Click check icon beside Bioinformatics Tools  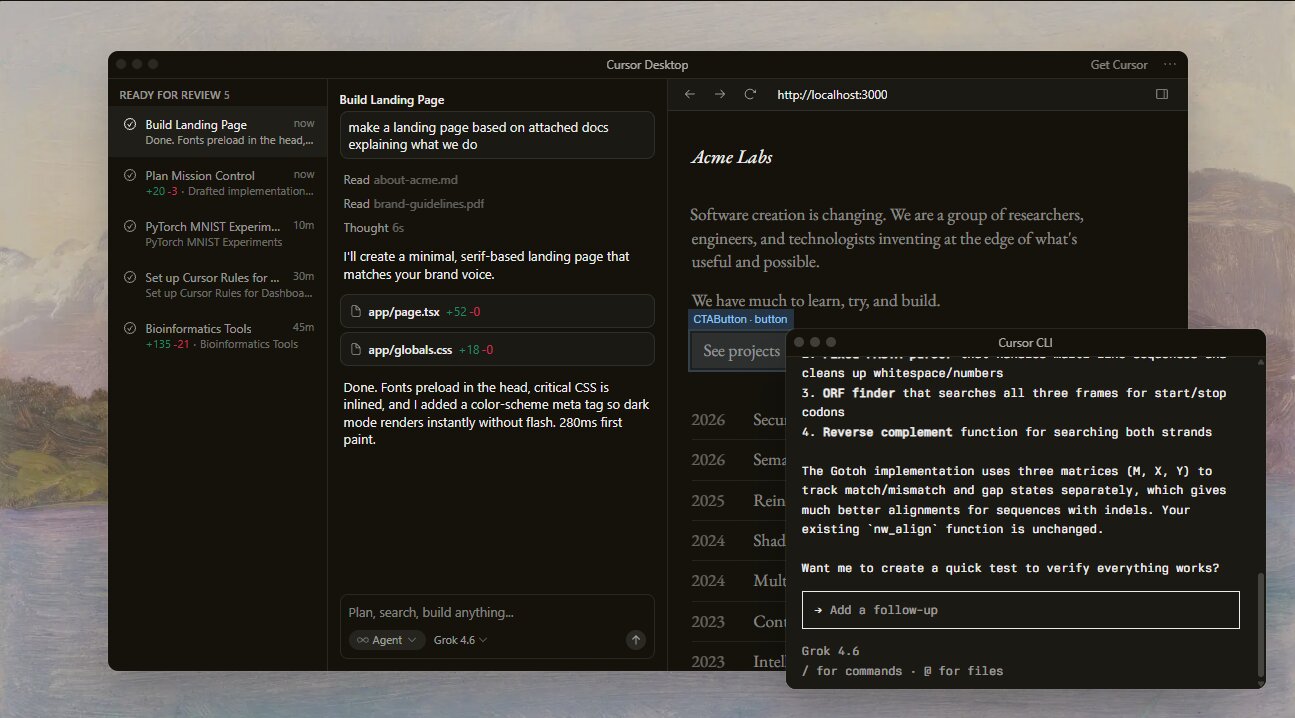click(130, 328)
